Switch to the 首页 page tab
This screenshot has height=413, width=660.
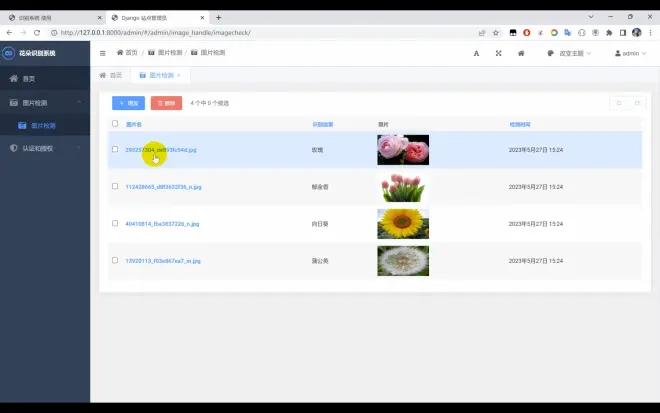110,75
